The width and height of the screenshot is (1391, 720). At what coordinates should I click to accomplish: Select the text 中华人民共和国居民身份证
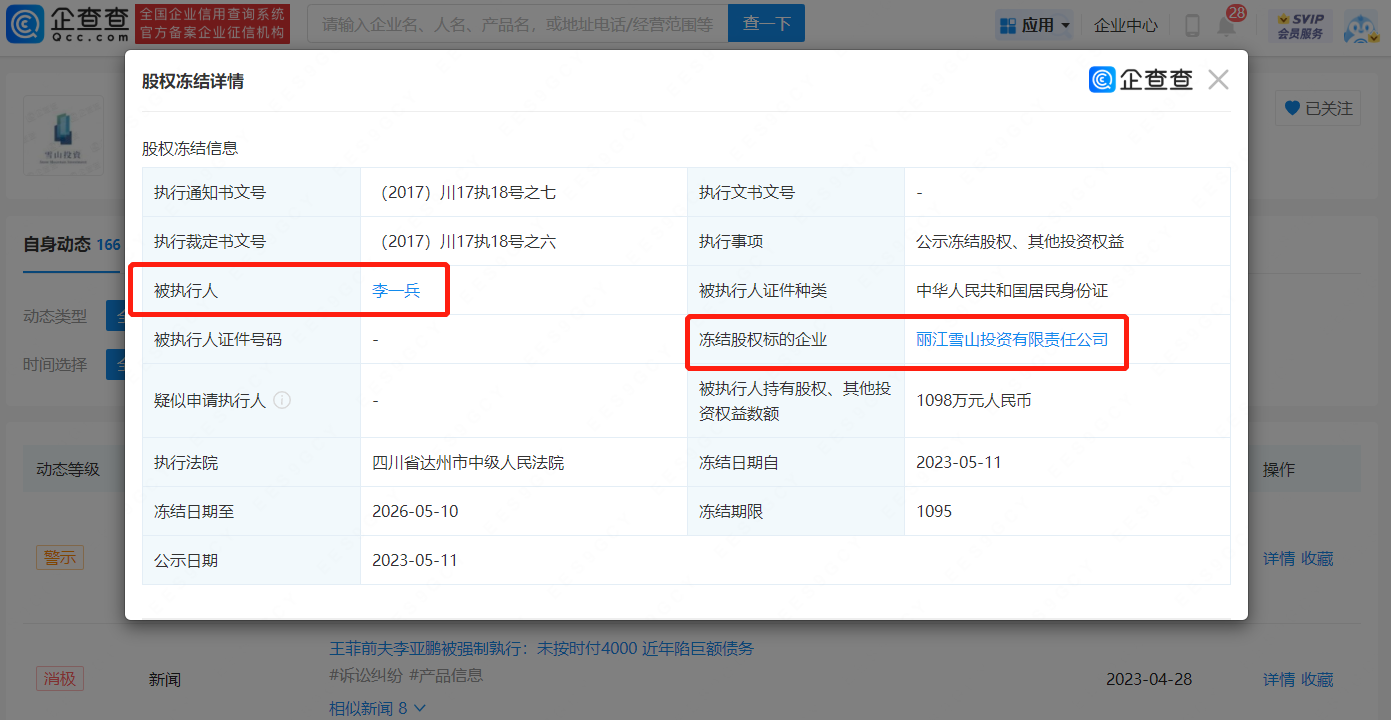click(x=1012, y=291)
